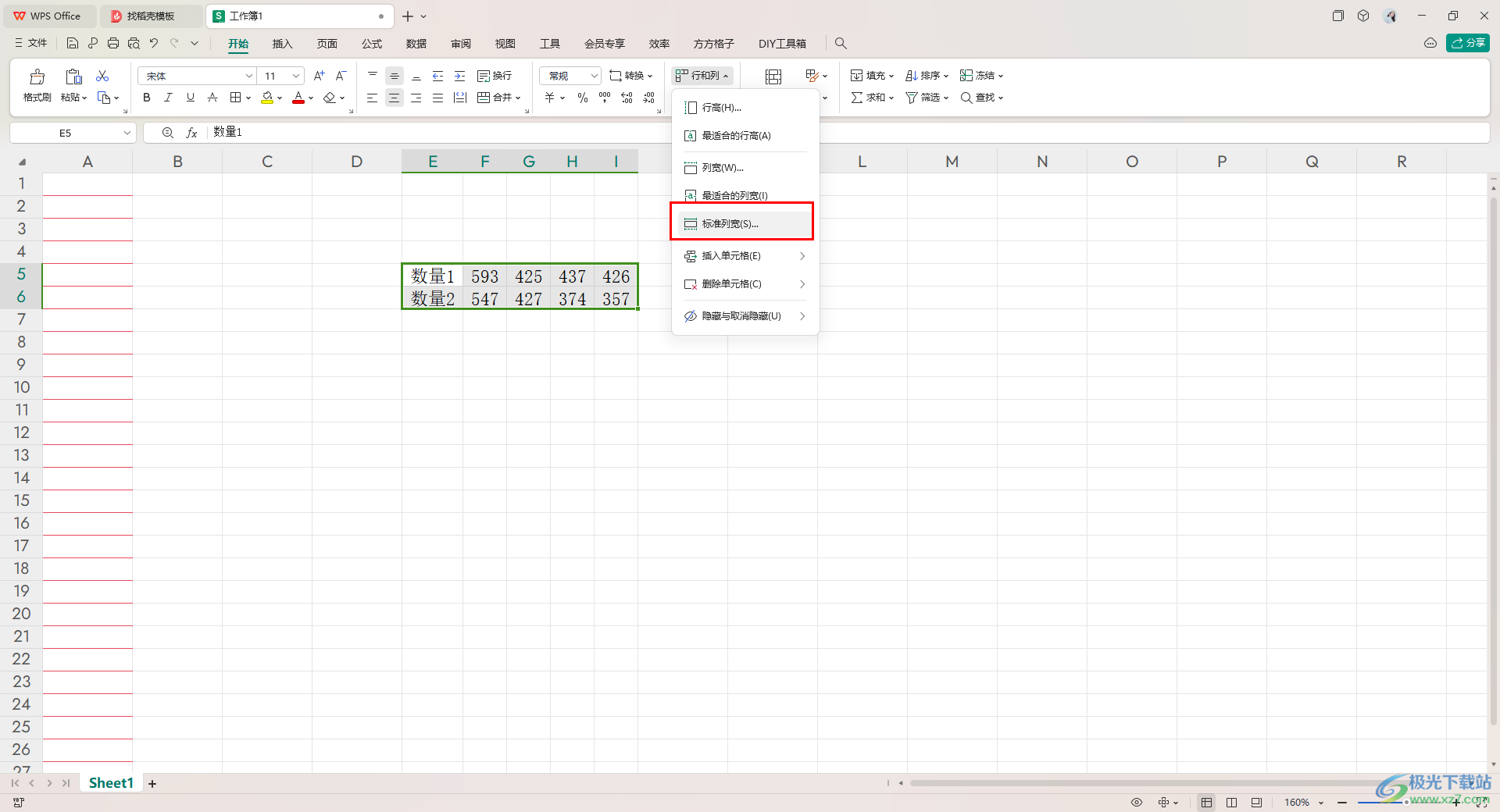
Task: Select Row Height (行高) menu item
Action: 745,108
